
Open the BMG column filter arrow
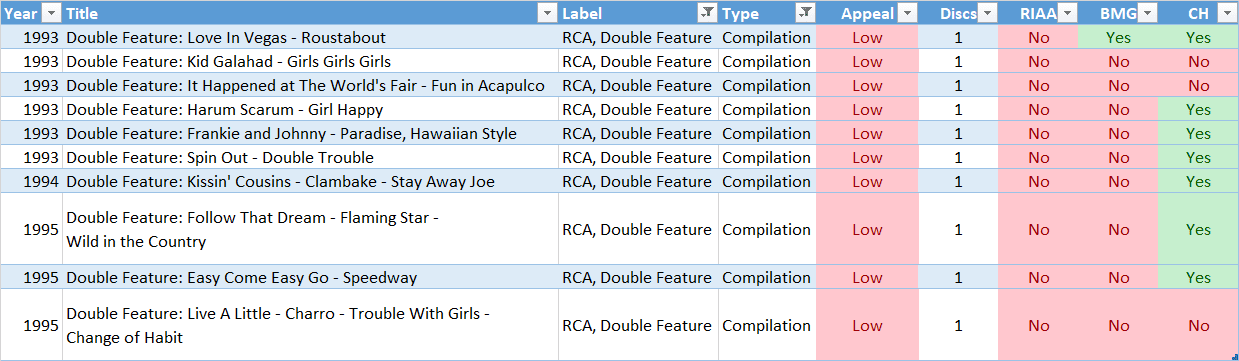click(1147, 13)
